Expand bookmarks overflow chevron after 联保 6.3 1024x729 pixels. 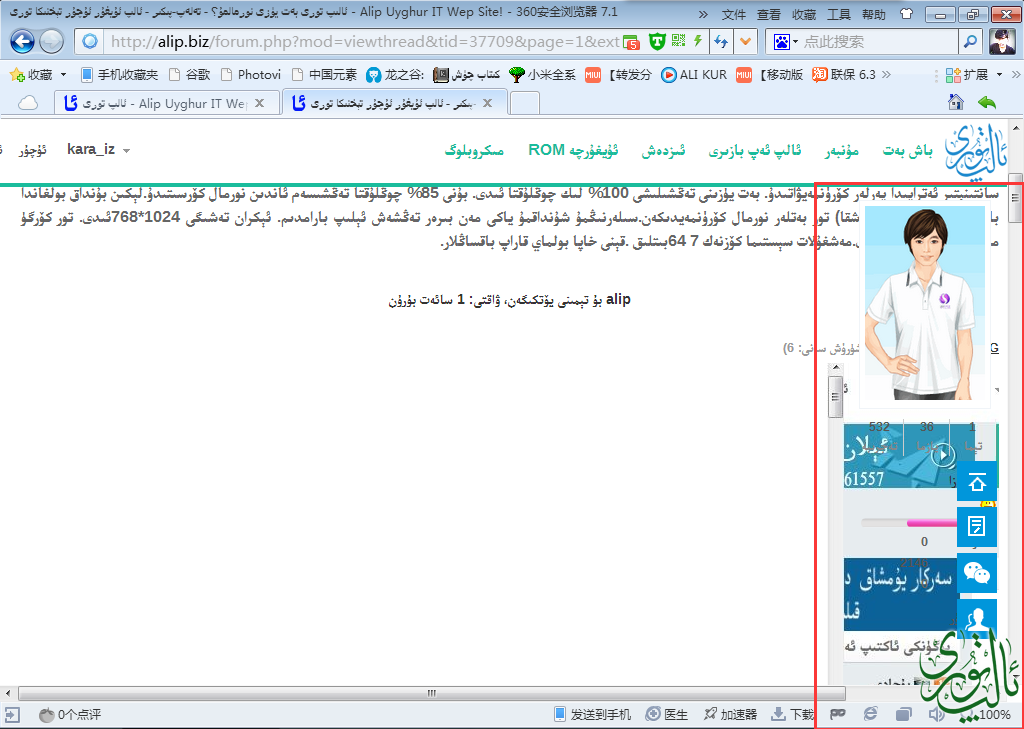tap(886, 74)
